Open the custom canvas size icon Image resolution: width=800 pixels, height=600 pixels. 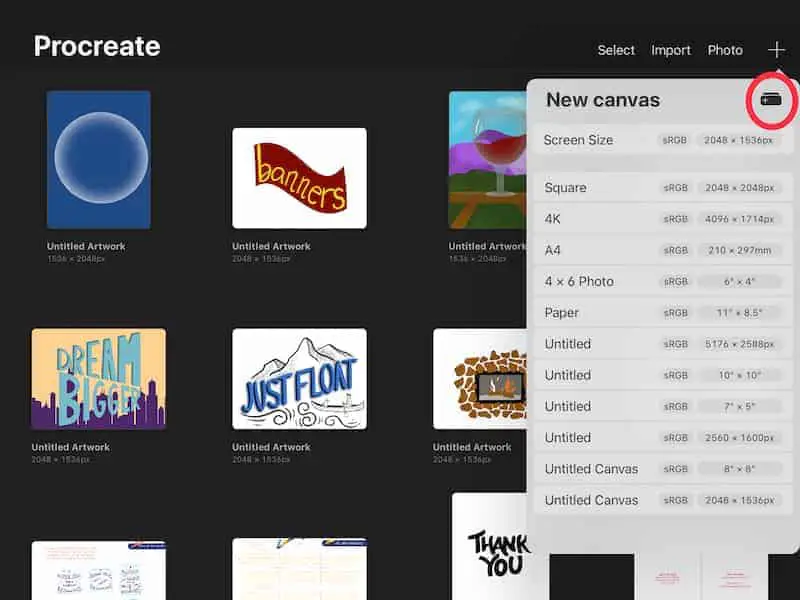771,99
